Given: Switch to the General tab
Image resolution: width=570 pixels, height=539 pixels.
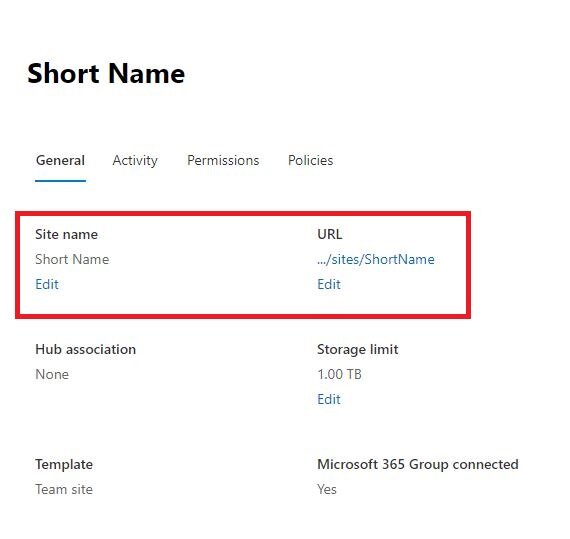Looking at the screenshot, I should 60,160.
